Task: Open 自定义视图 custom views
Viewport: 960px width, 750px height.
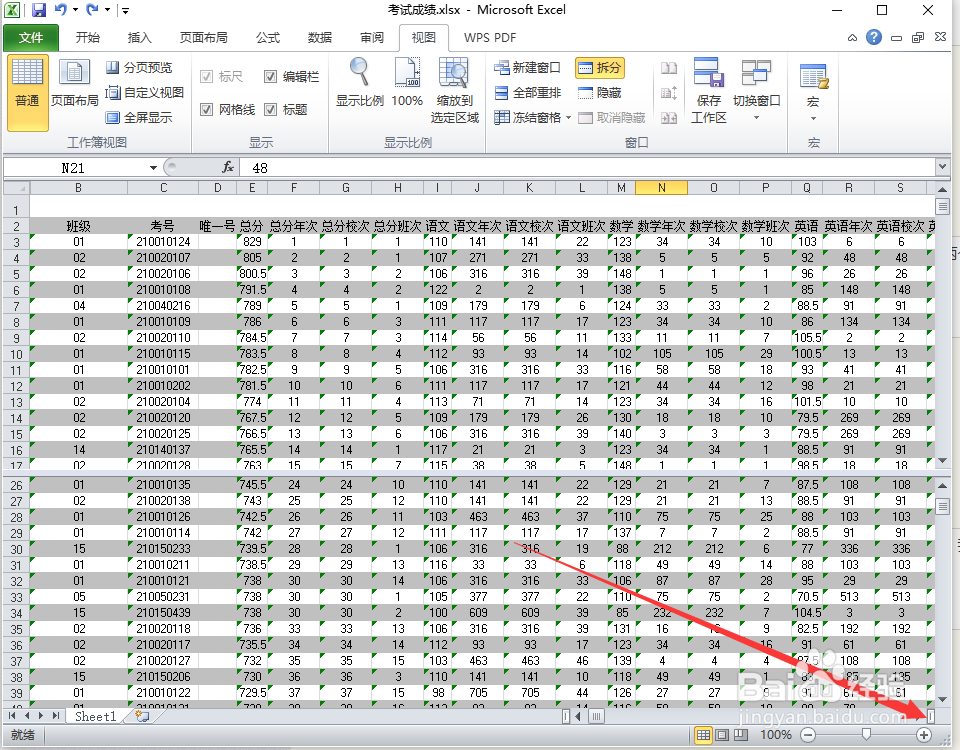Action: click(144, 92)
